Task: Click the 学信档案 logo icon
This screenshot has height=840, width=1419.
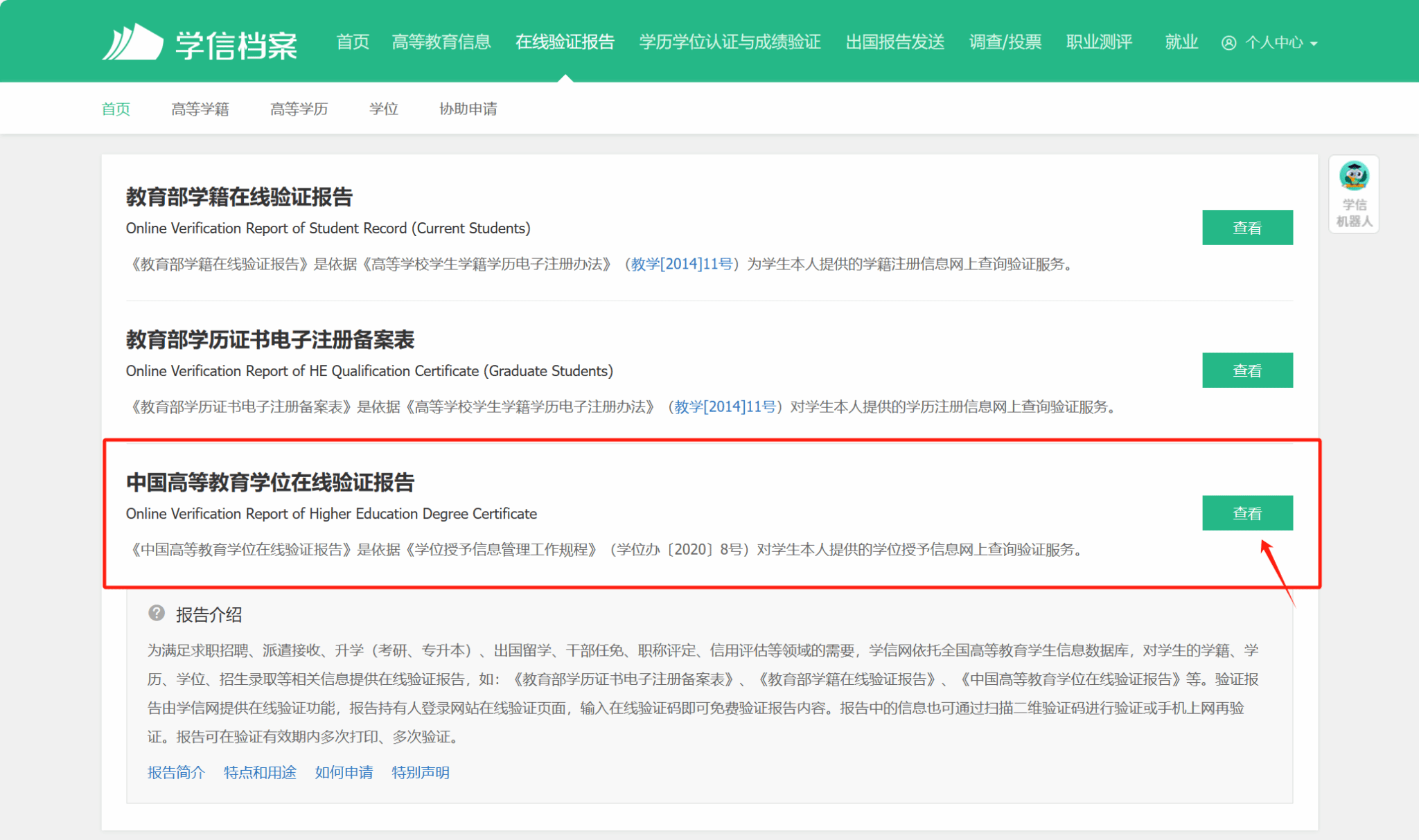Action: (132, 42)
